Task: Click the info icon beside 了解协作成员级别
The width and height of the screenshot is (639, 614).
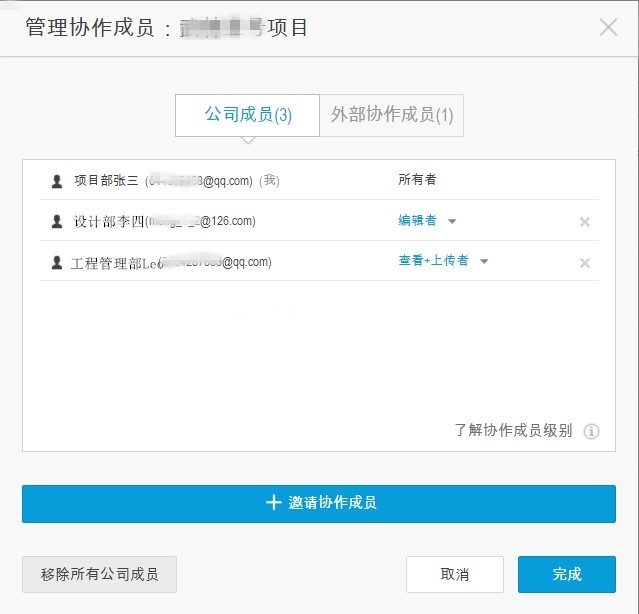Action: tap(591, 431)
